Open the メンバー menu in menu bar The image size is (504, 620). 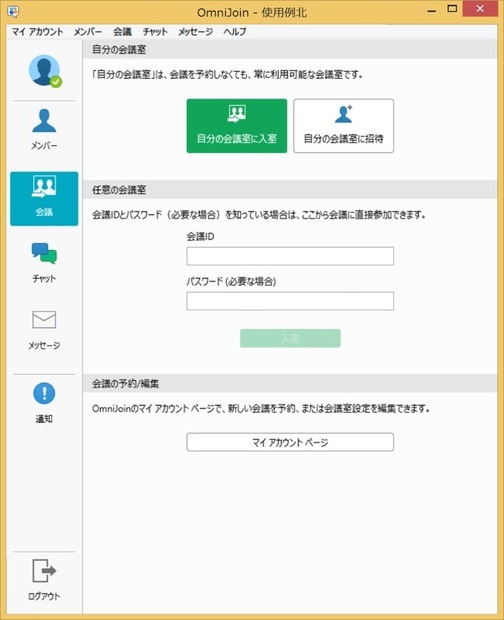88,32
